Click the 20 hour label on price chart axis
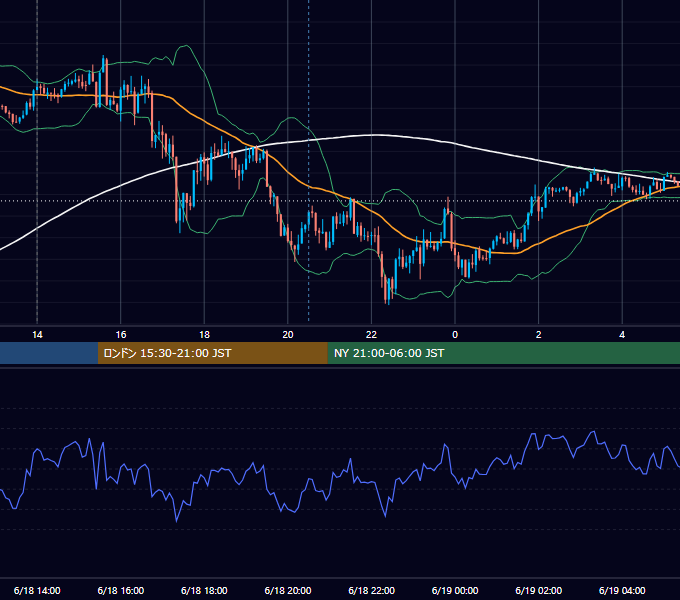The image size is (680, 600). [x=288, y=335]
